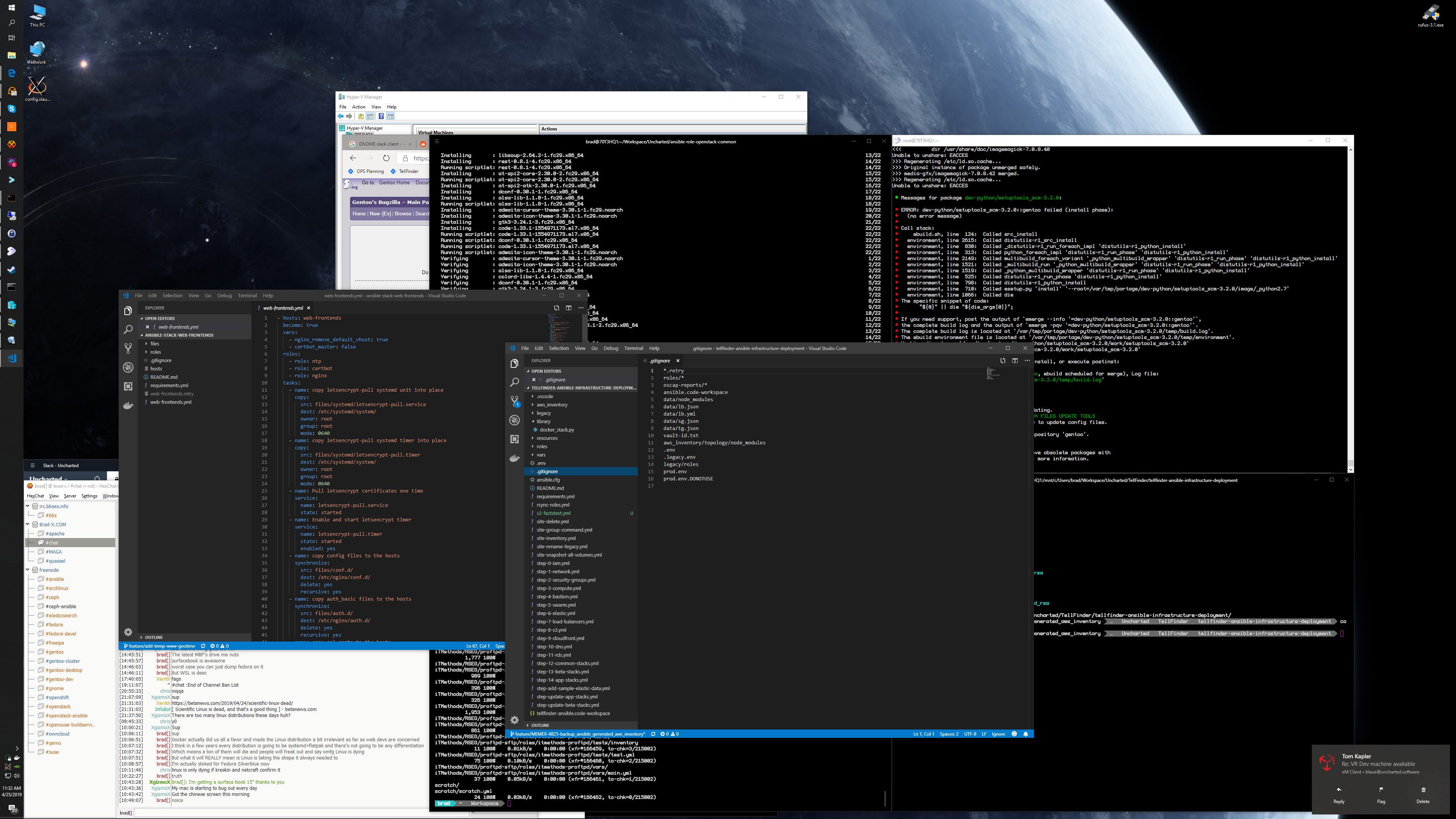Open Skype from the Windows taskbar
This screenshot has height=819, width=1456.
pyautogui.click(x=11, y=108)
